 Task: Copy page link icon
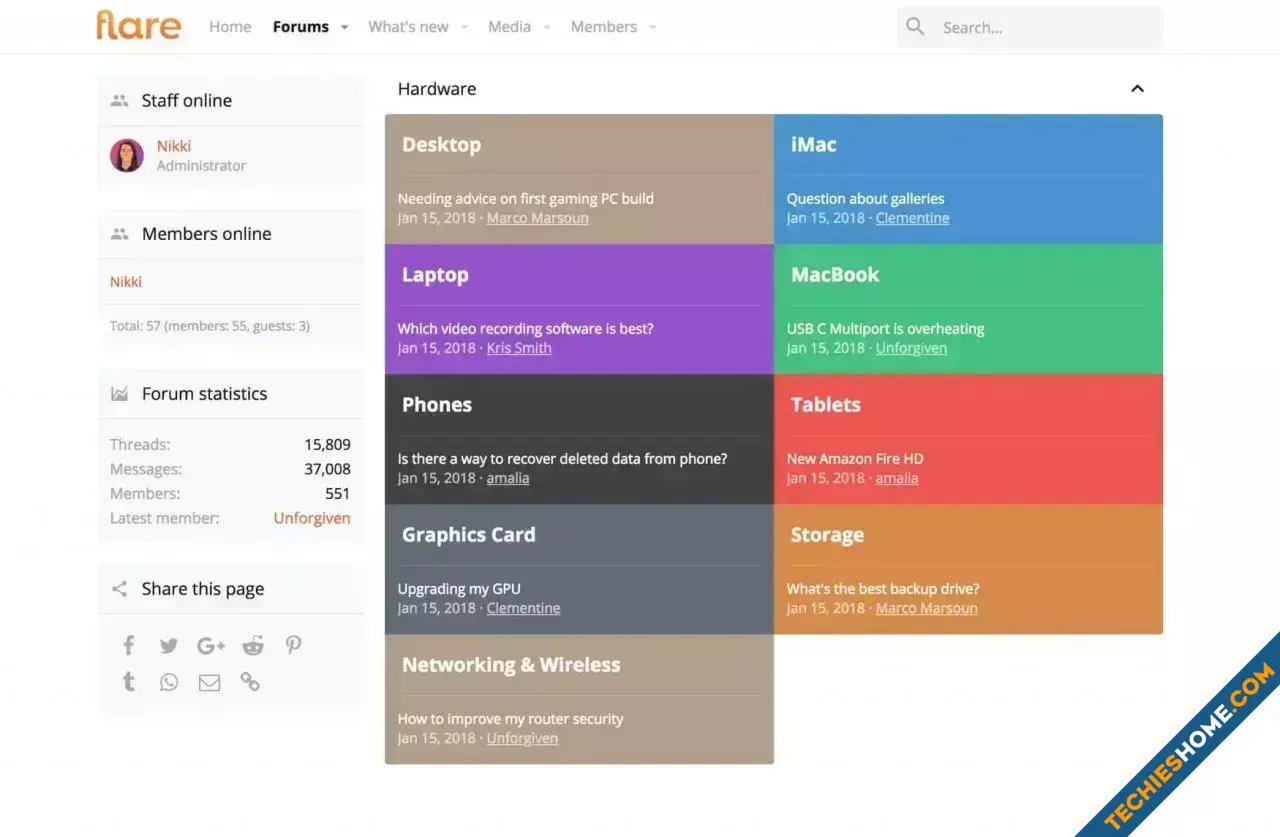250,682
